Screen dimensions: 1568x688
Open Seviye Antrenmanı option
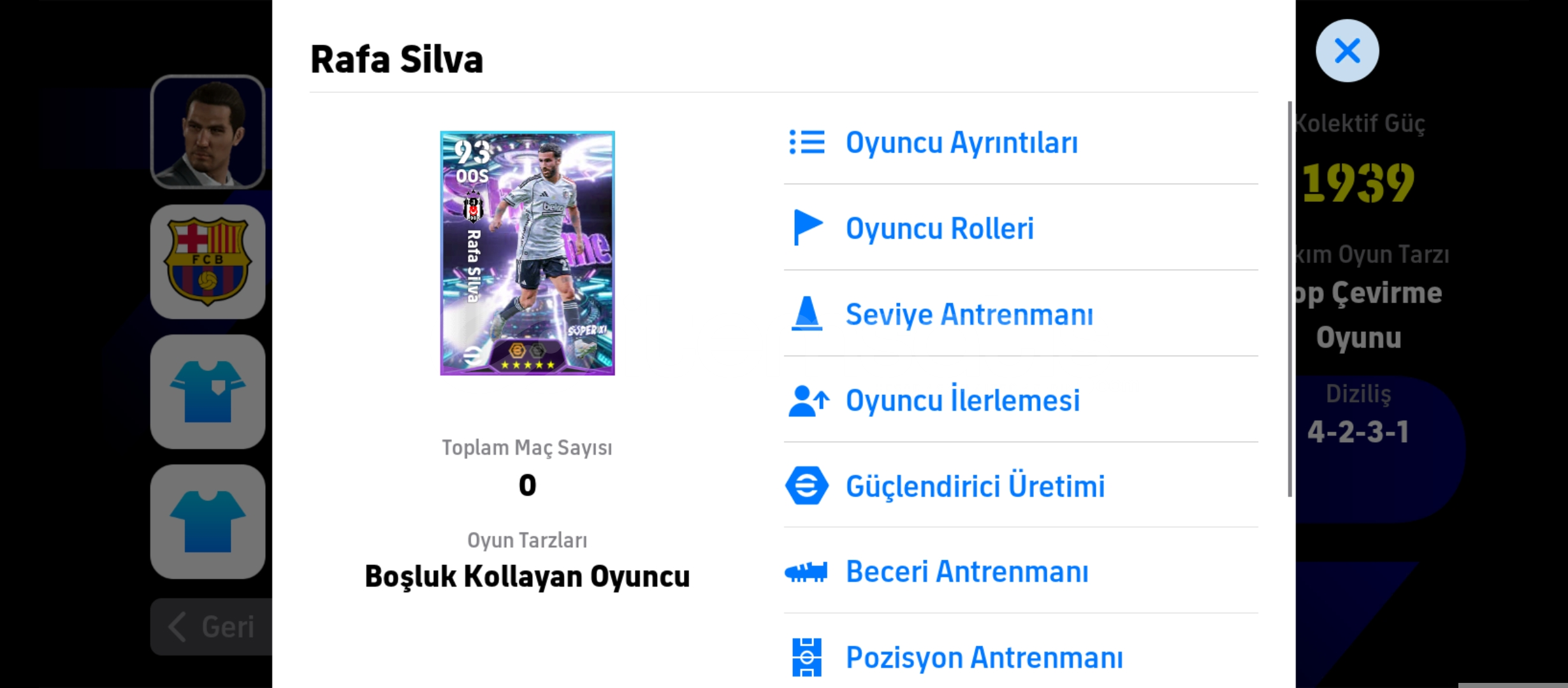tap(969, 314)
